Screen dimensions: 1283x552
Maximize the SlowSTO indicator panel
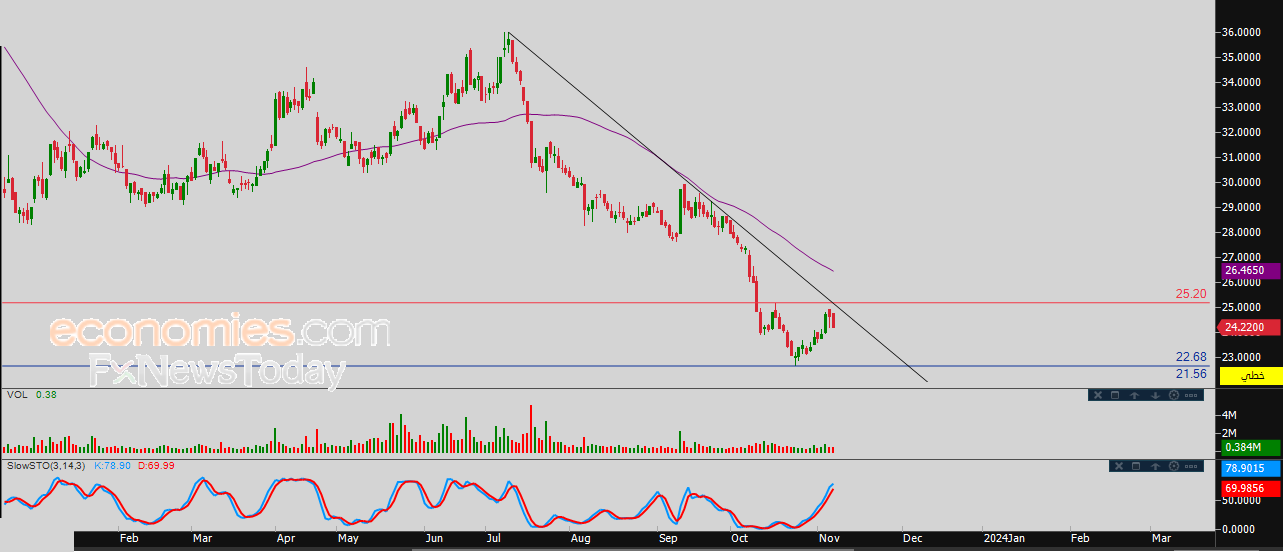point(1136,466)
